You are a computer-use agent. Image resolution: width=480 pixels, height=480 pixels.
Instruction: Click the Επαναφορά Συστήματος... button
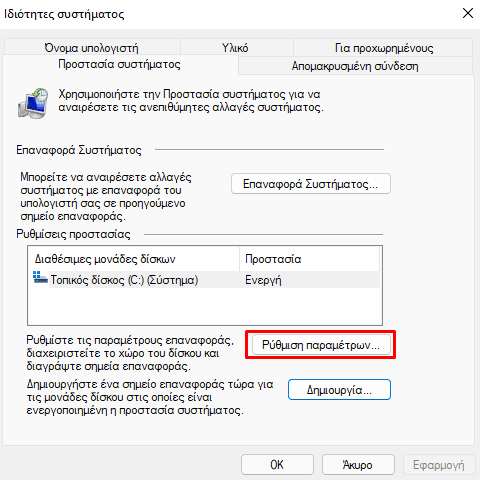pos(311,184)
